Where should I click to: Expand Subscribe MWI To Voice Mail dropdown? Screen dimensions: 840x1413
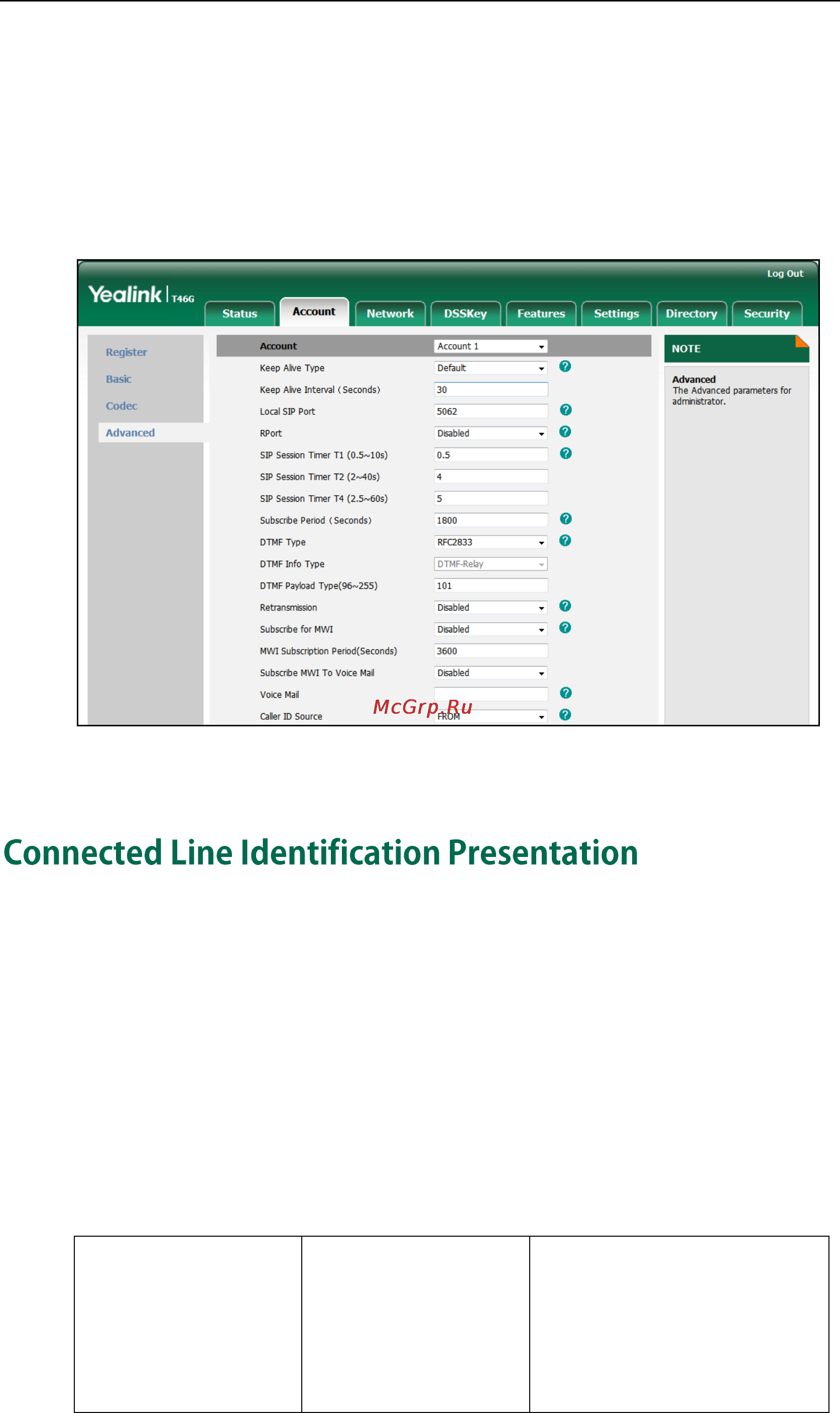[491, 673]
